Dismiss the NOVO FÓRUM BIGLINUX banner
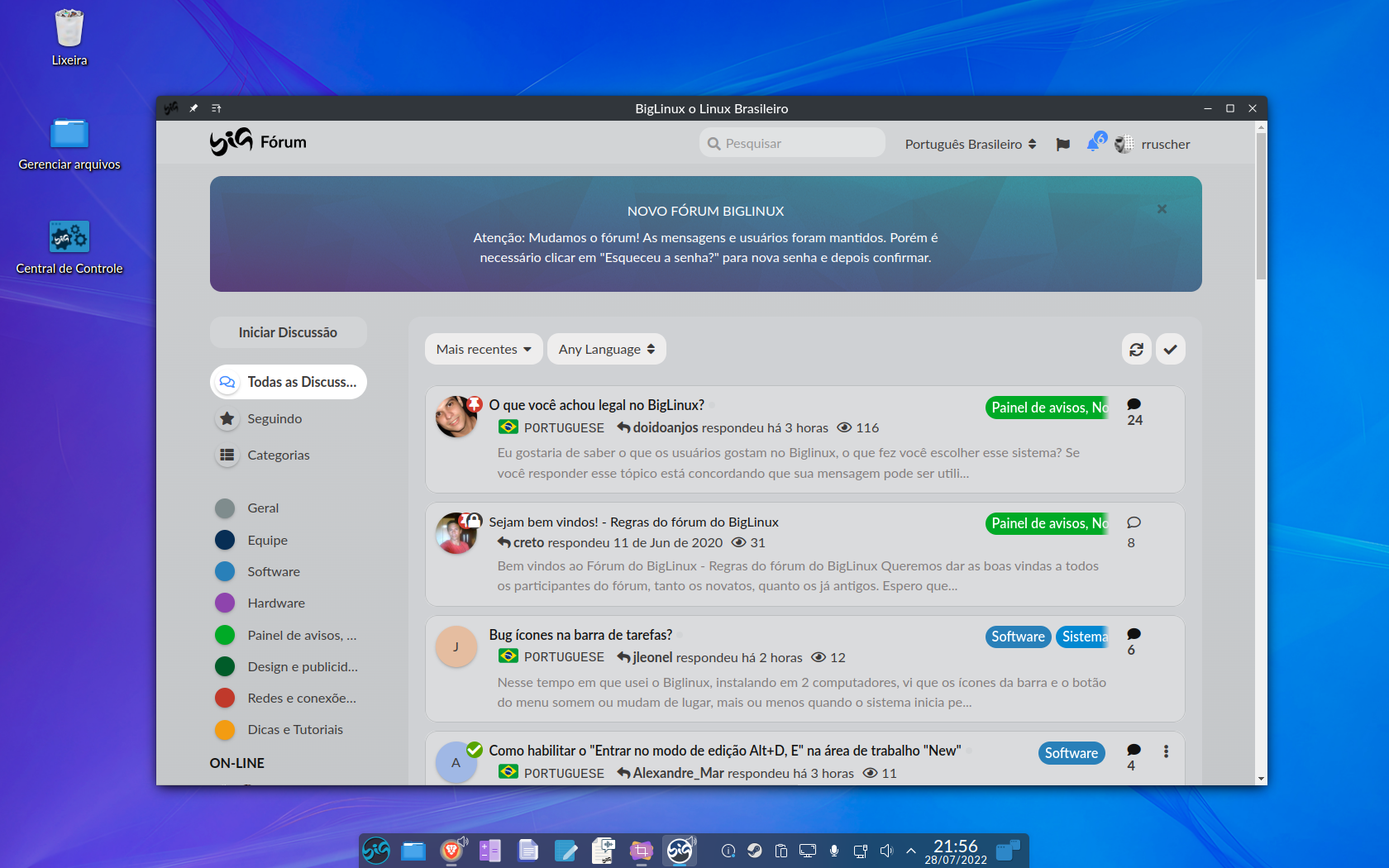Image resolution: width=1389 pixels, height=868 pixels. pos(1162,209)
